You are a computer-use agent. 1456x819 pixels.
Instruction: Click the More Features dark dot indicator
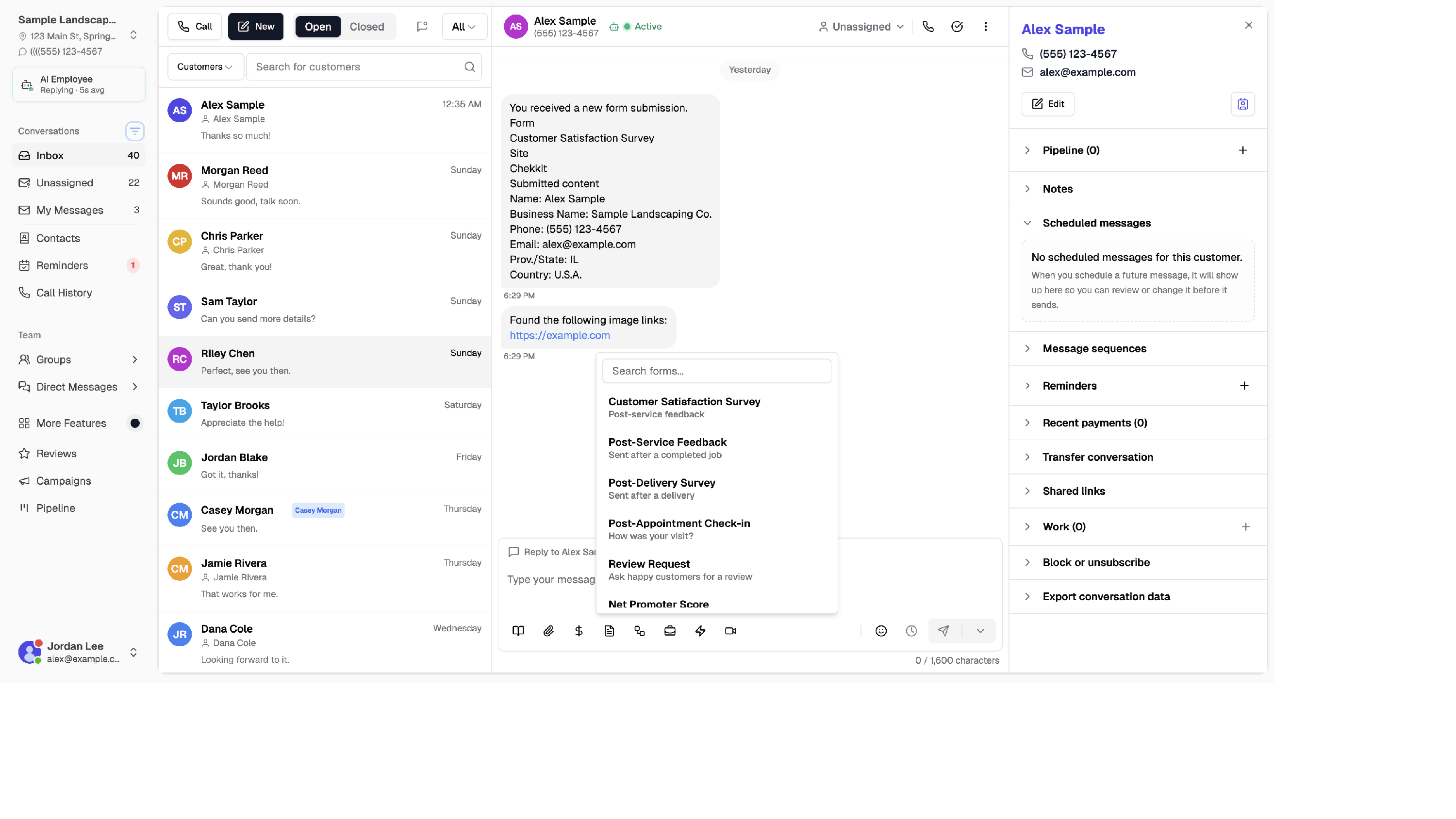135,424
